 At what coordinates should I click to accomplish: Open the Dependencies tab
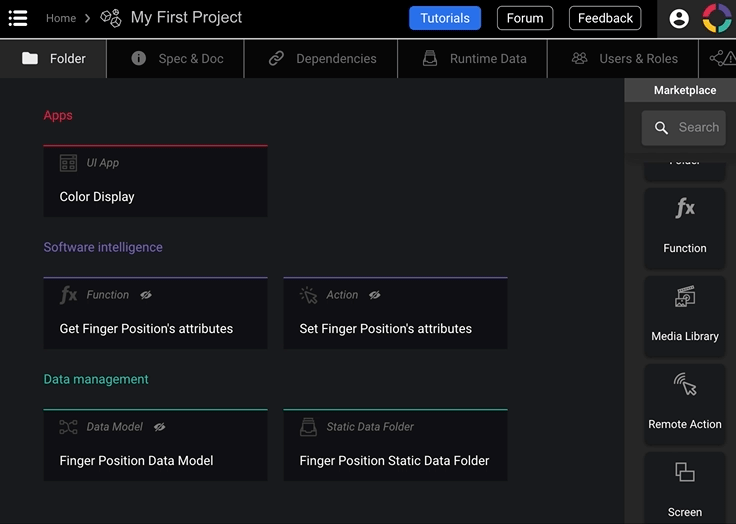(321, 59)
